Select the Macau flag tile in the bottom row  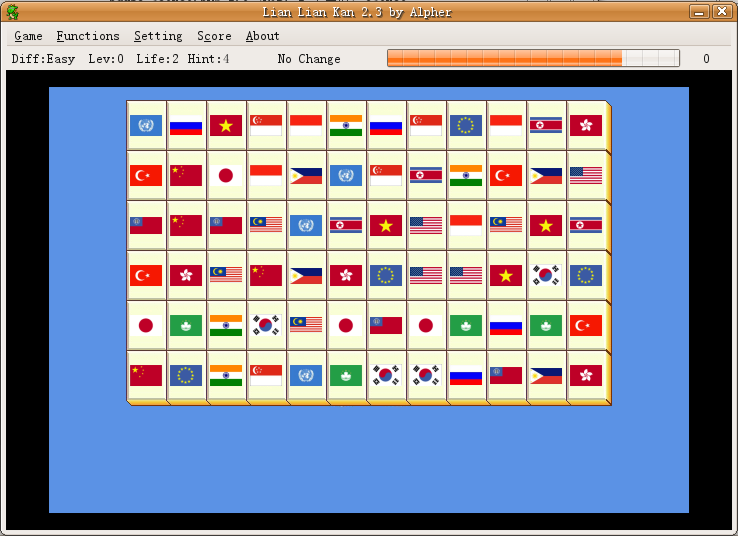346,376
